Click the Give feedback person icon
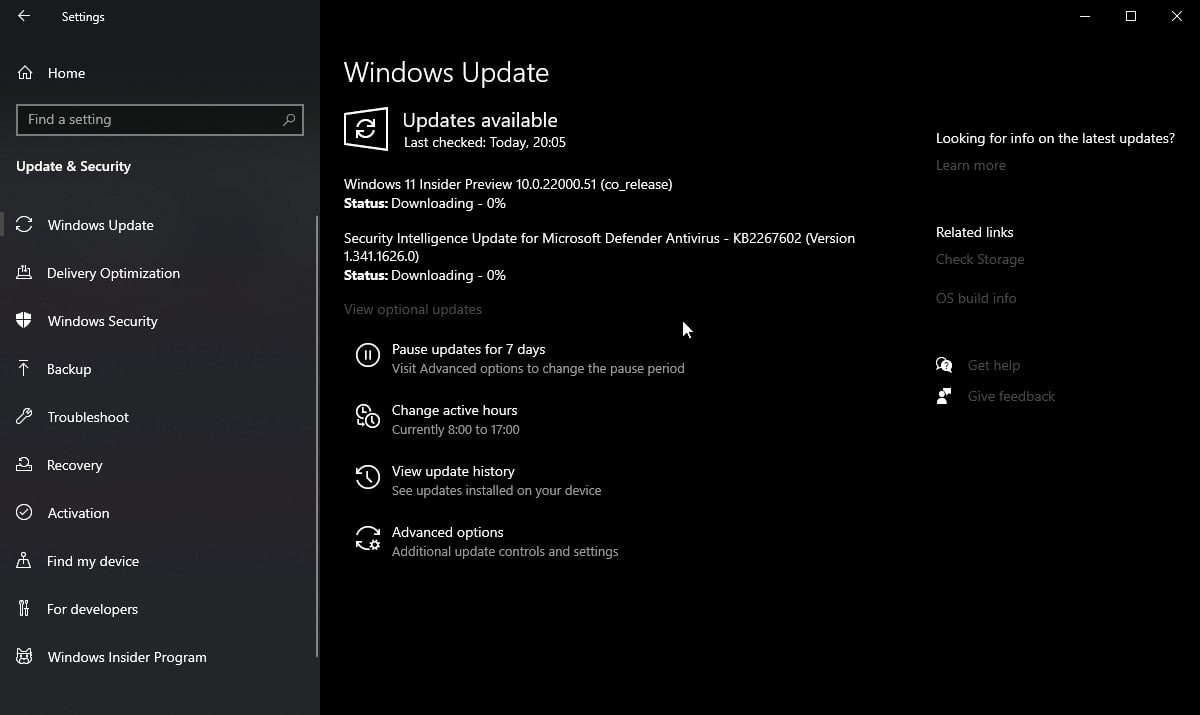The width and height of the screenshot is (1200, 715). pos(944,396)
